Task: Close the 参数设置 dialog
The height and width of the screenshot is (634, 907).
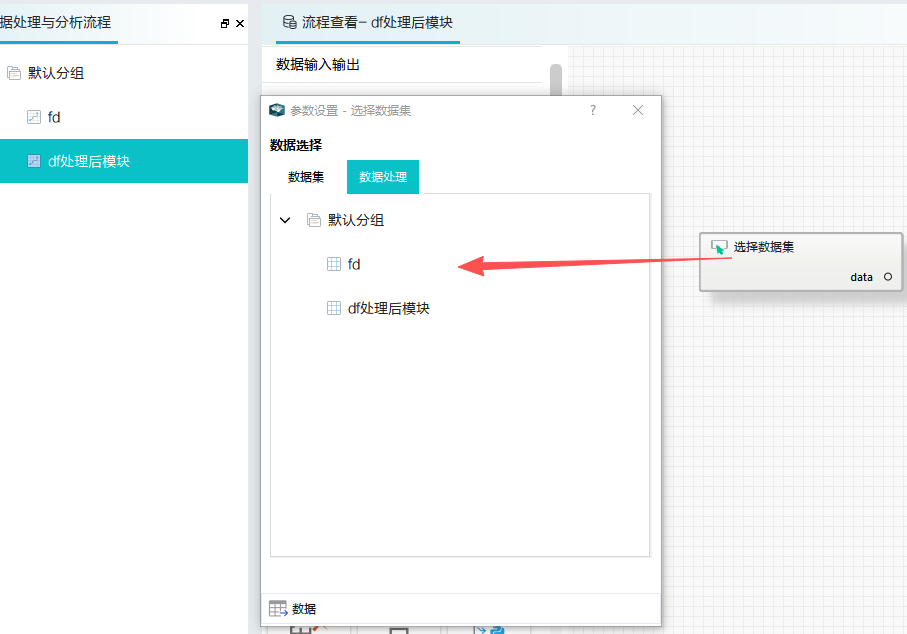Action: pos(638,110)
